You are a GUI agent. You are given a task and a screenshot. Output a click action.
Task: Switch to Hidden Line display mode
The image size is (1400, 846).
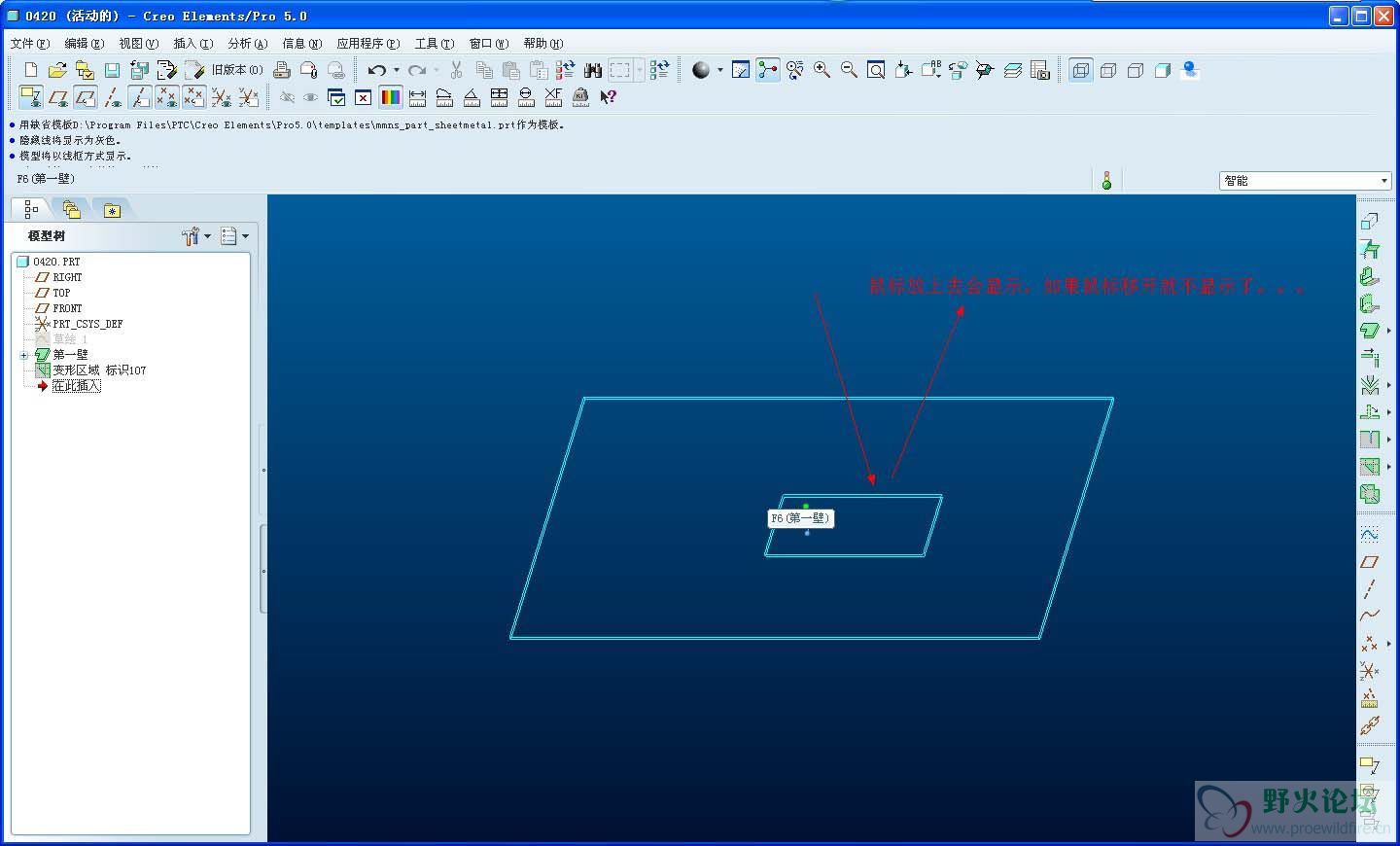(1107, 70)
